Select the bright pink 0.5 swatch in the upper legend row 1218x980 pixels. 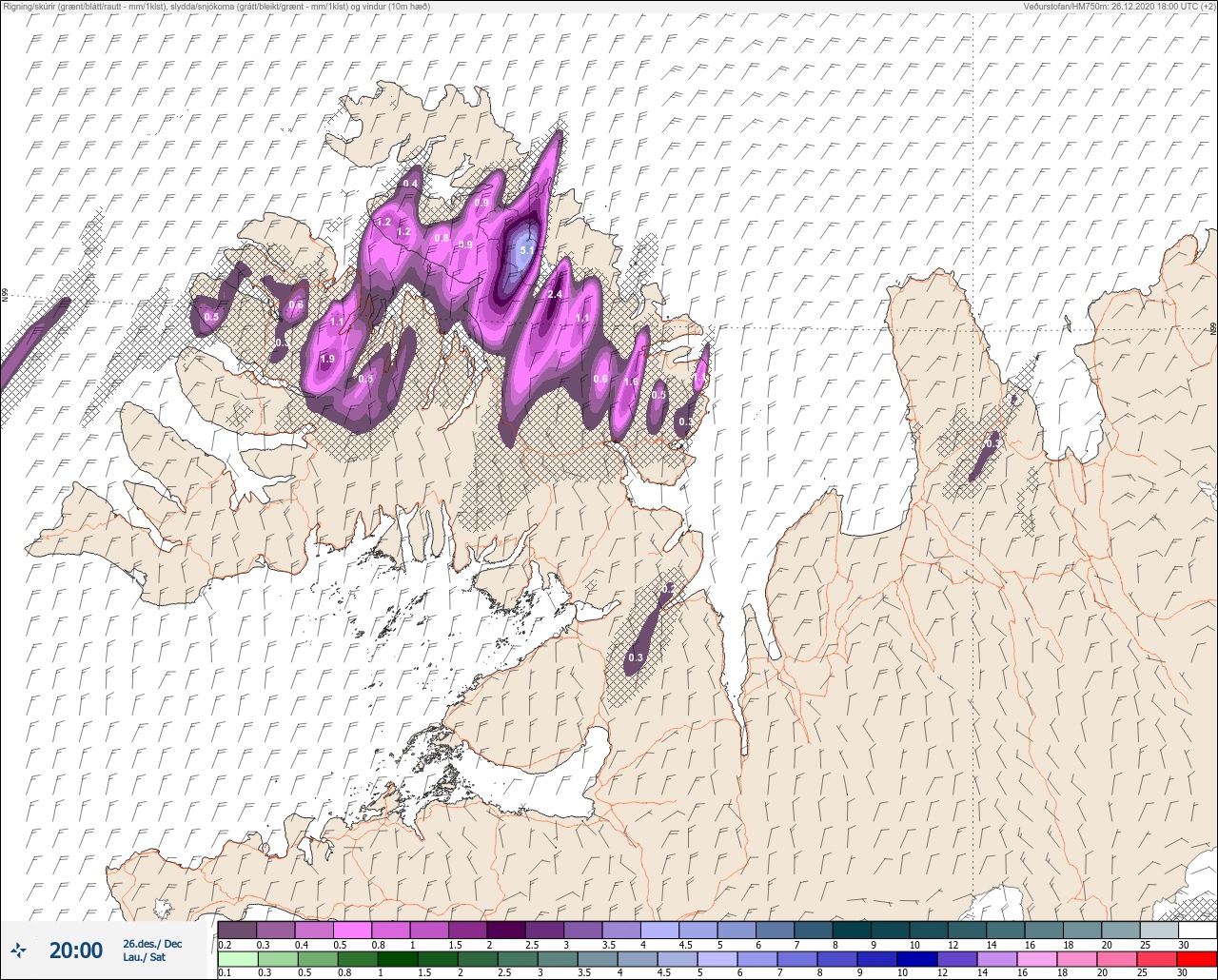352,930
